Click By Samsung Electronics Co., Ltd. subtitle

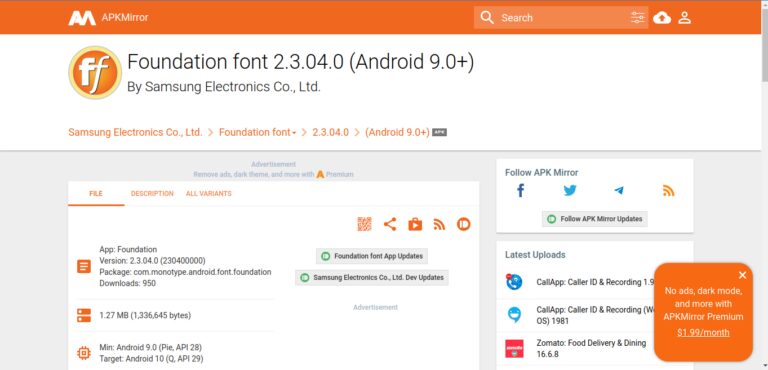(x=224, y=87)
